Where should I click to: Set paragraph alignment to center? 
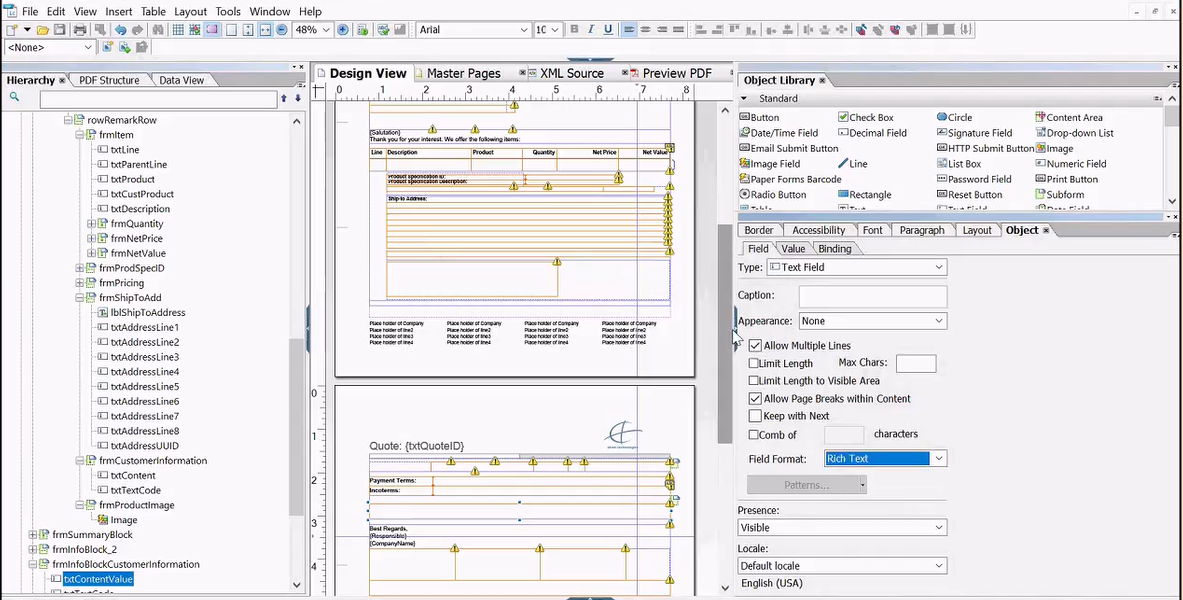point(645,29)
